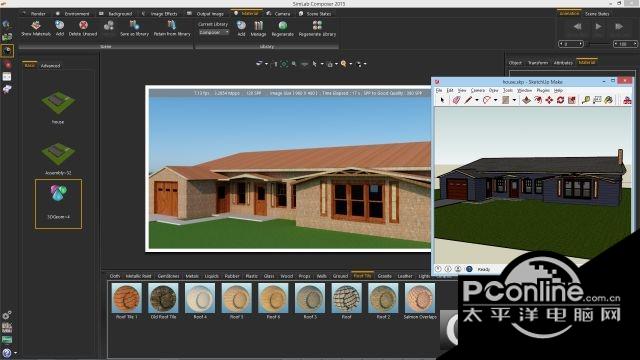Choose the Roof 4 material

pyautogui.click(x=200, y=298)
